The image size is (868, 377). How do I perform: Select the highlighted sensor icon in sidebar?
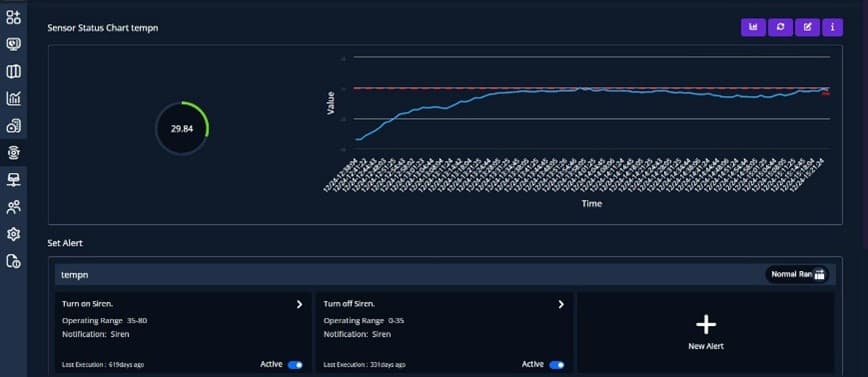[x=13, y=152]
